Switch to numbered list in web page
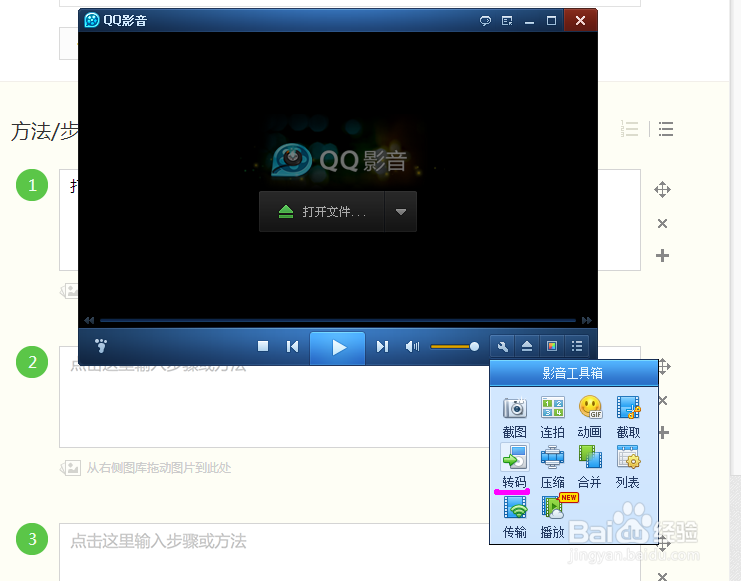741x581 pixels. tap(629, 129)
